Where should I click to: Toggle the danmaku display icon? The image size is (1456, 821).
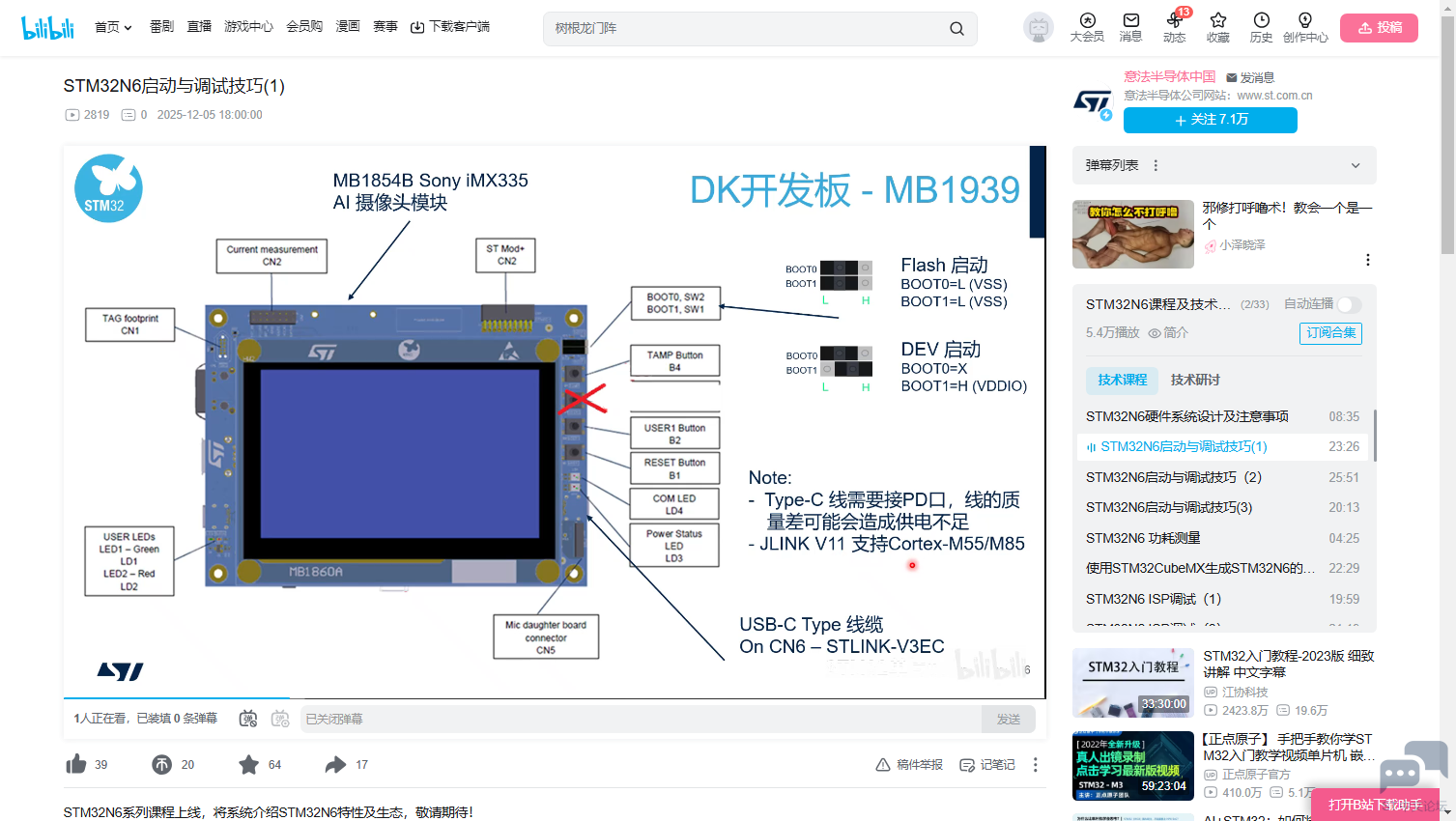(x=248, y=719)
